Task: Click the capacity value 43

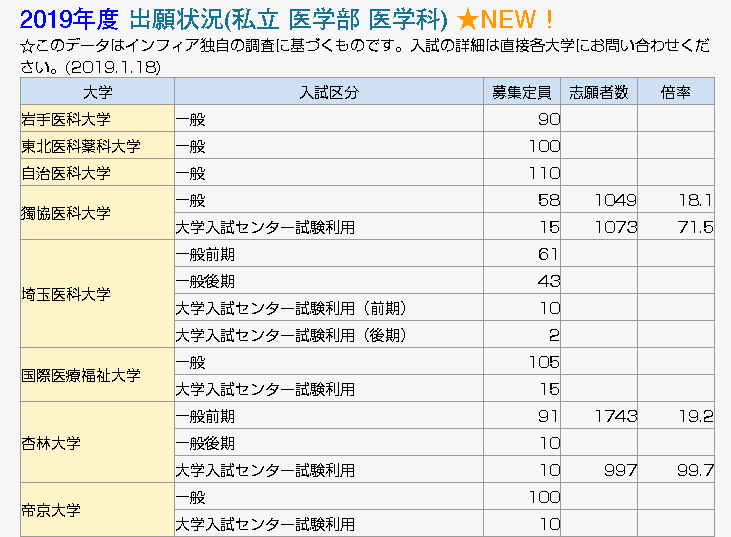Action: [x=549, y=282]
